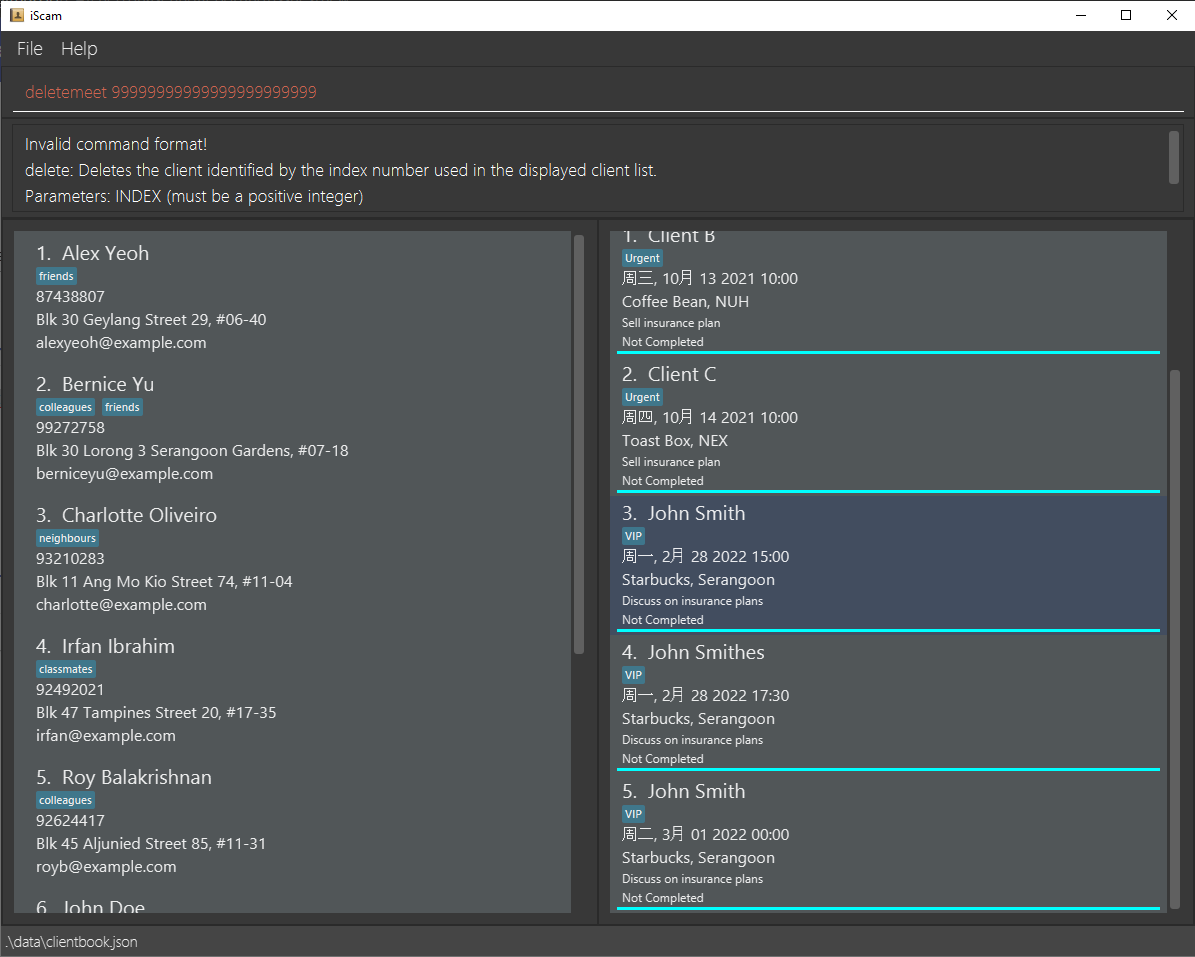Click colleagues tag under Bernice Yu
This screenshot has width=1195, height=957.
[x=66, y=407]
